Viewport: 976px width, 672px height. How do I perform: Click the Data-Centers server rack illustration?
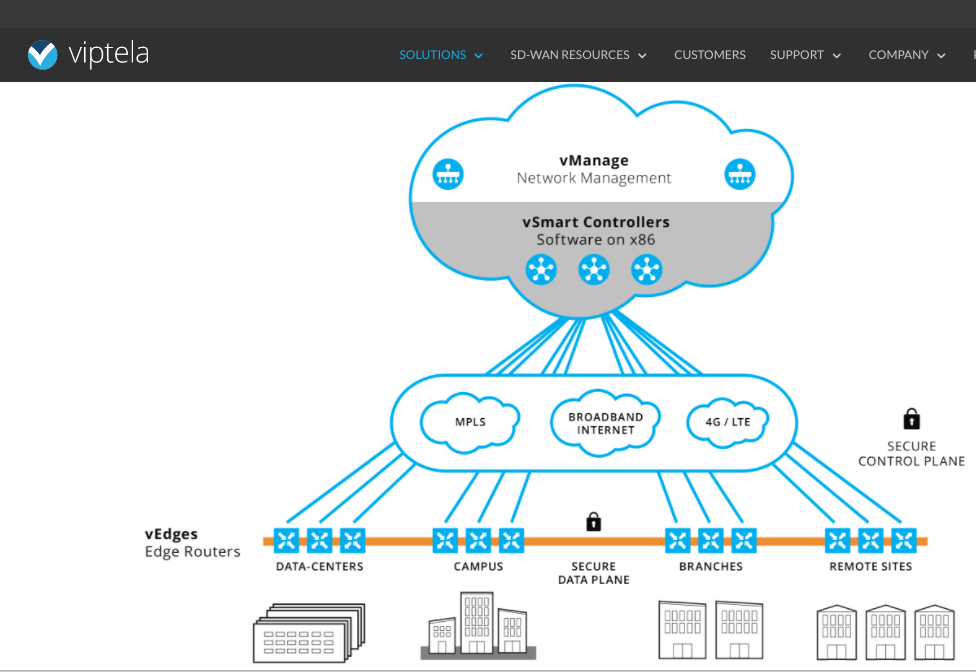308,632
